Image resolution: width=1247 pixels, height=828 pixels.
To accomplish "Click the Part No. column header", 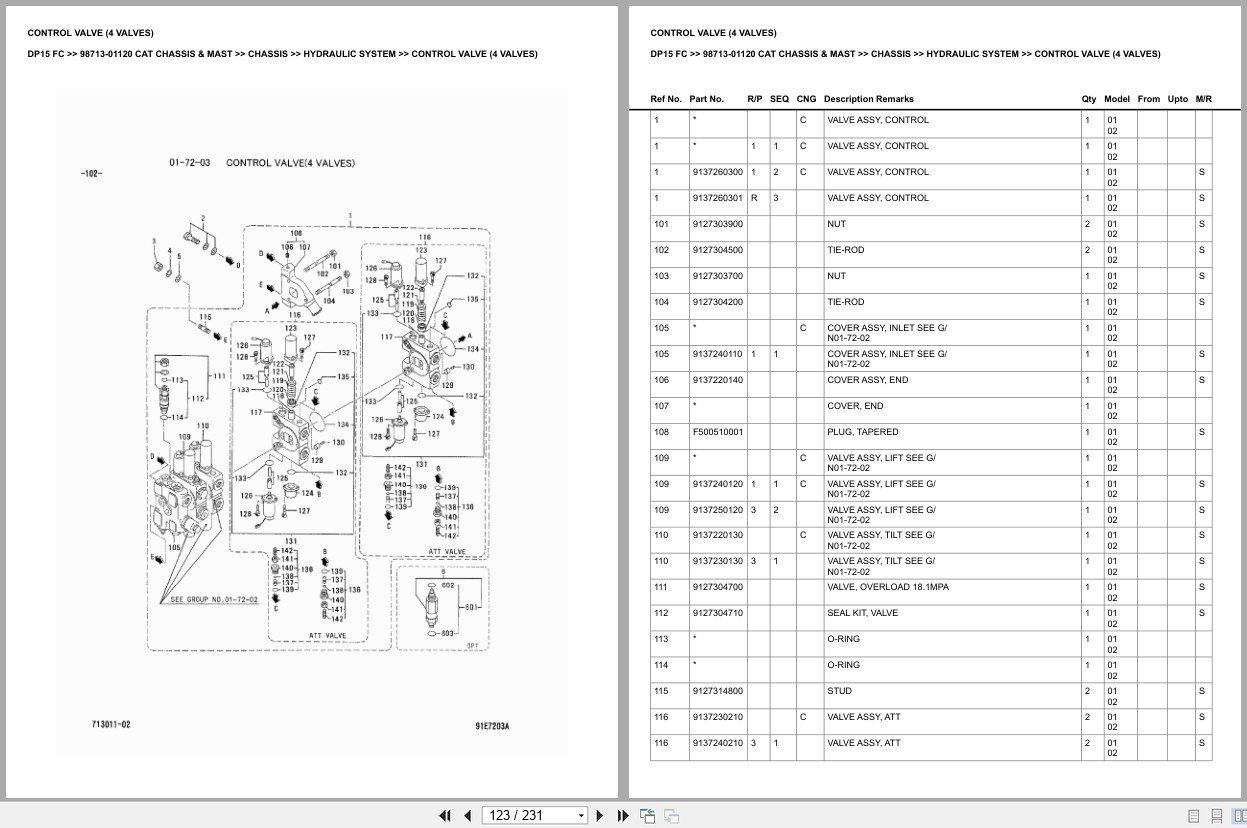I will 706,99.
